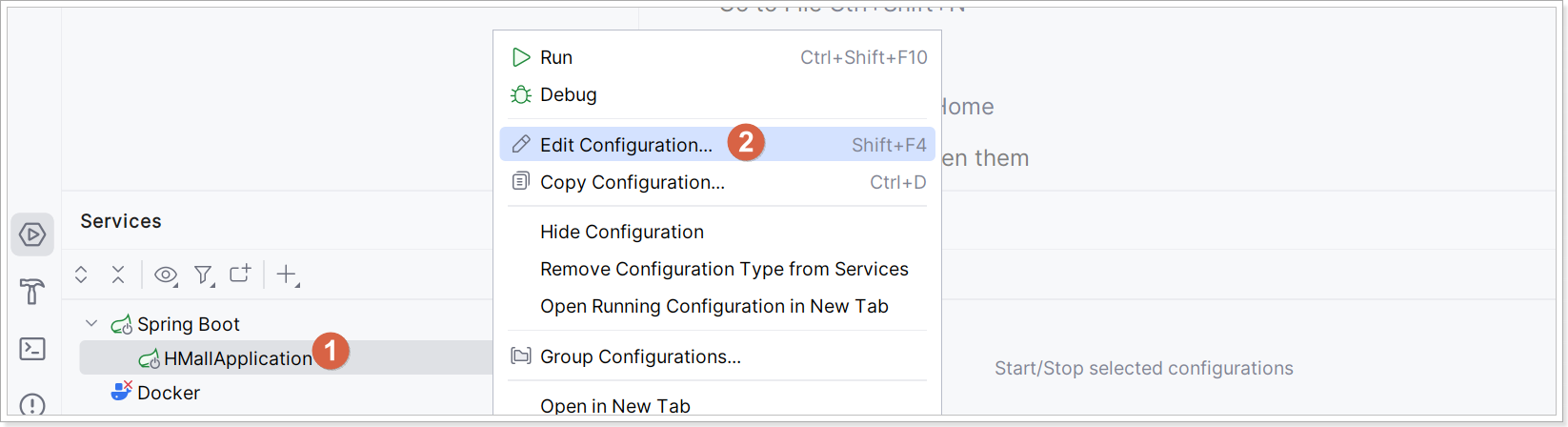The image size is (1568, 427).
Task: Click Collapse All in Services toolbar
Action: (x=118, y=274)
